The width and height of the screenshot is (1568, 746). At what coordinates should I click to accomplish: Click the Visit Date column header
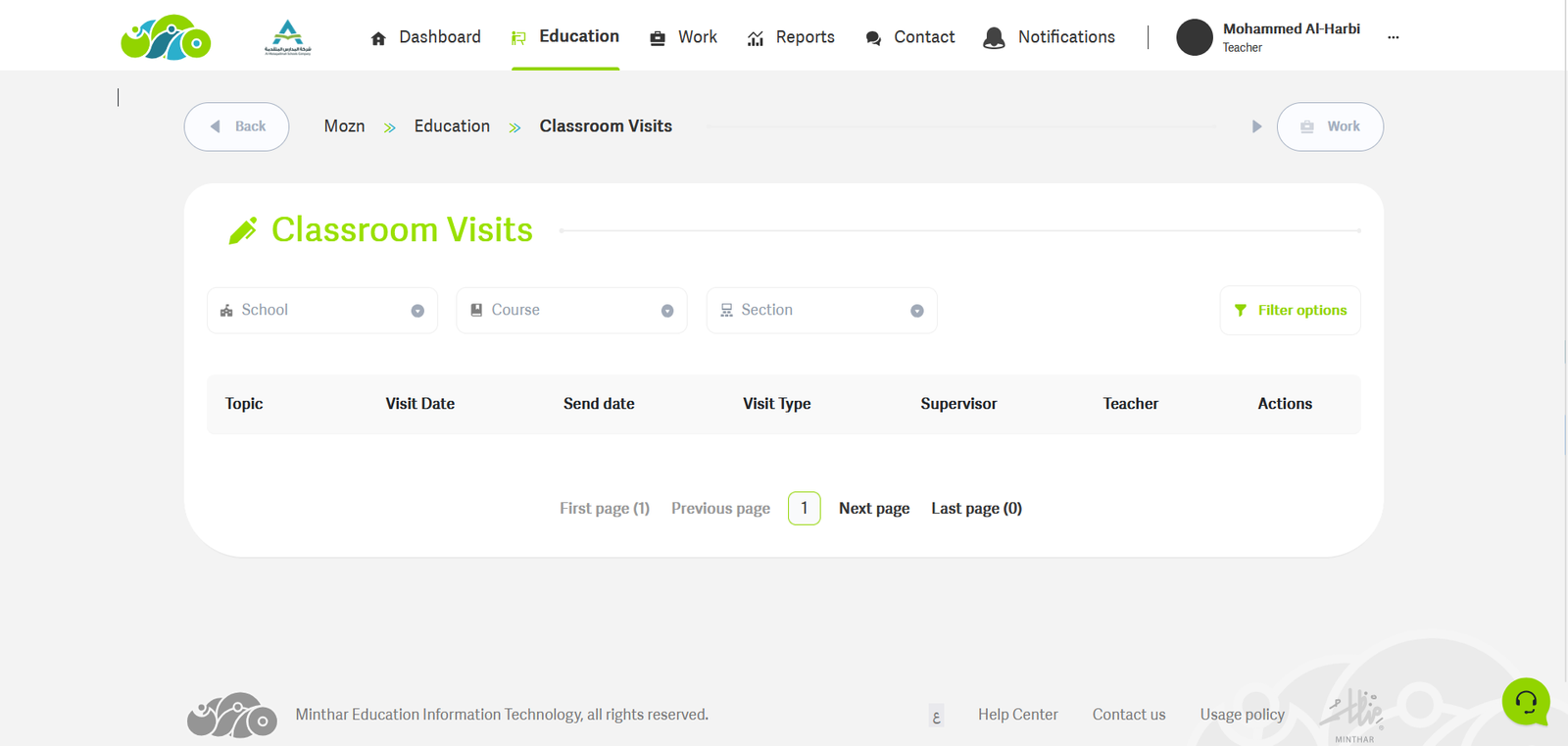(x=419, y=404)
